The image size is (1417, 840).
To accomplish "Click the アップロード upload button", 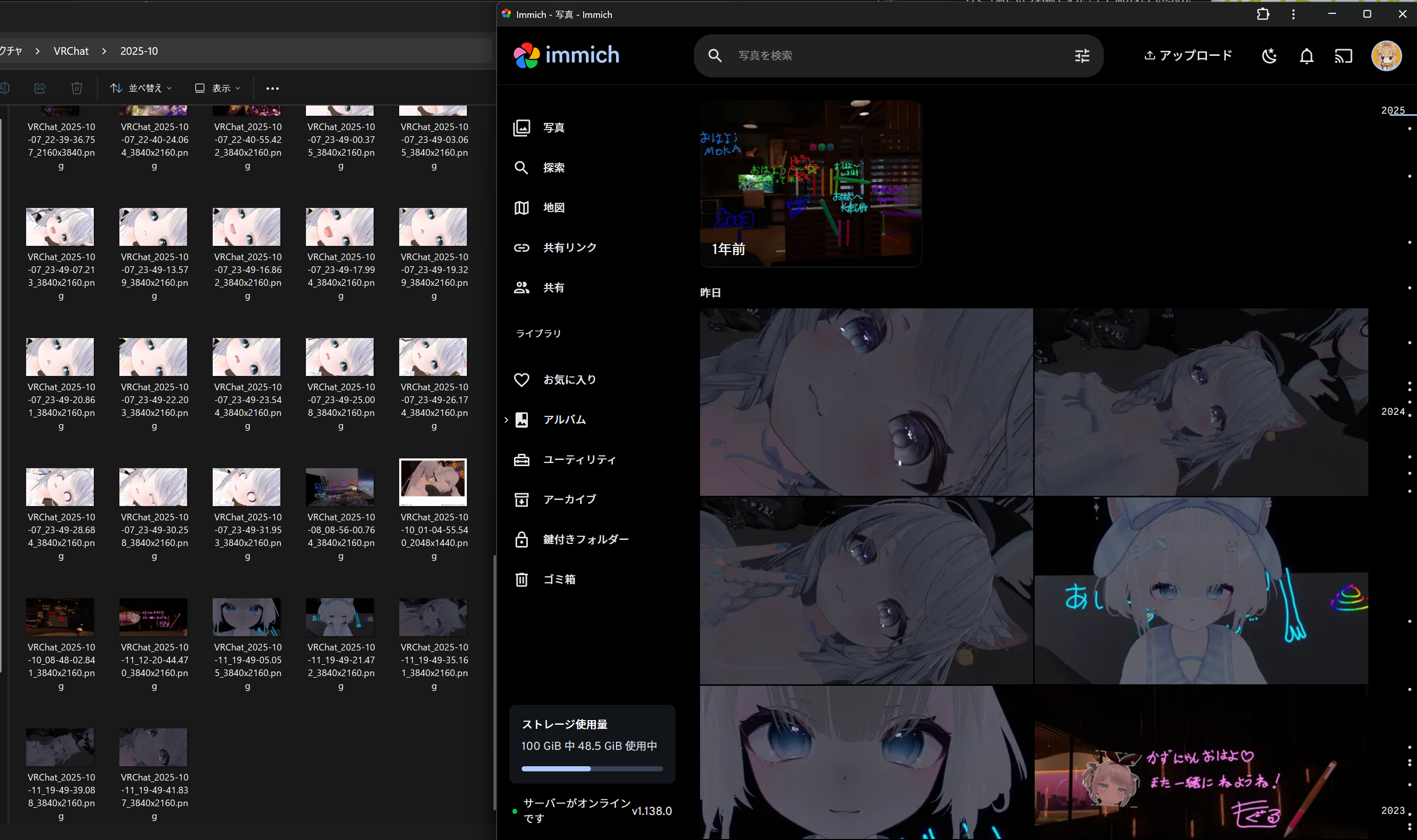I will coord(1187,55).
